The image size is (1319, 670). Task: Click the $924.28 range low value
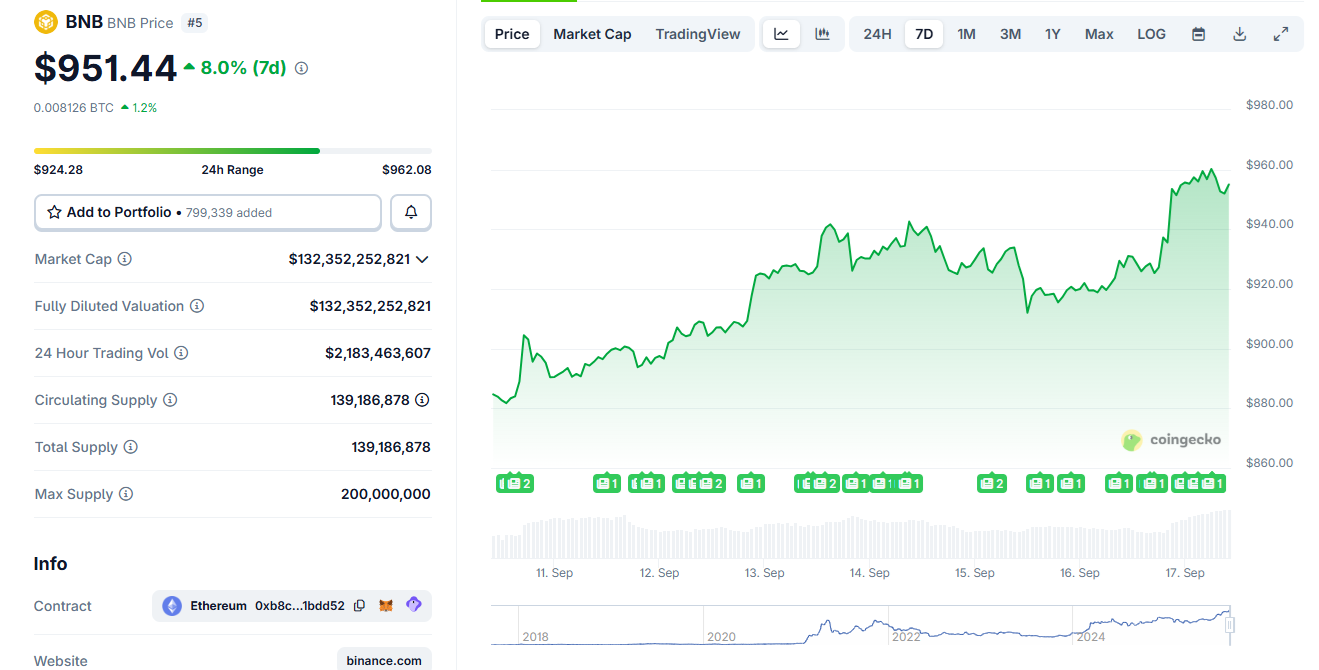tap(58, 170)
